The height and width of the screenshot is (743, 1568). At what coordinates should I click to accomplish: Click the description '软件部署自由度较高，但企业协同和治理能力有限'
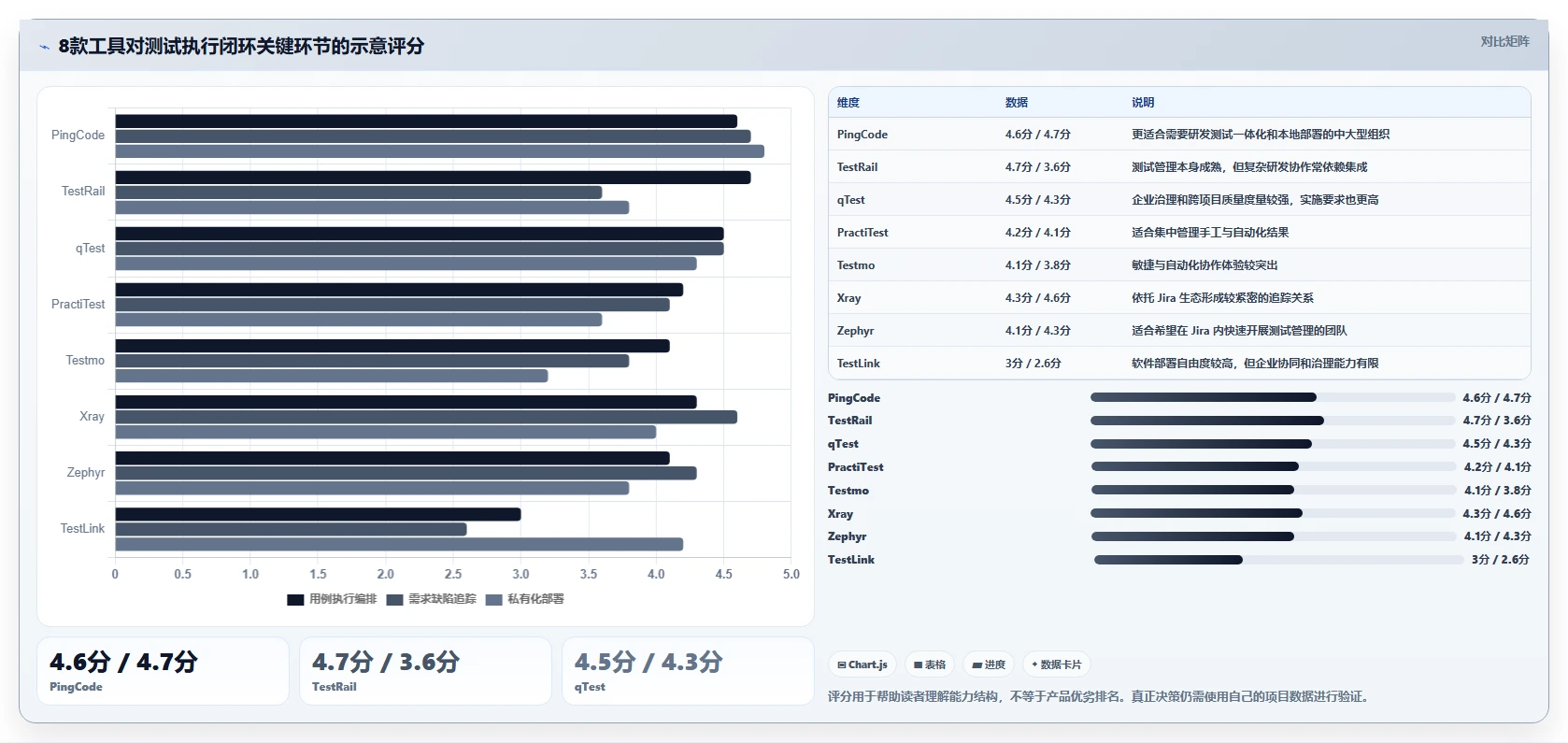click(1255, 364)
